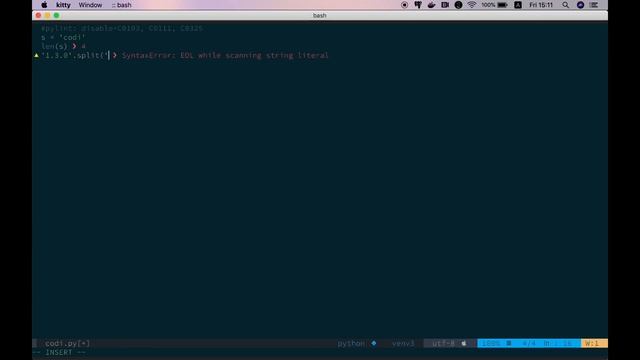Click the camera recorder menu bar icon
The height and width of the screenshot is (360, 640).
click(x=445, y=5)
